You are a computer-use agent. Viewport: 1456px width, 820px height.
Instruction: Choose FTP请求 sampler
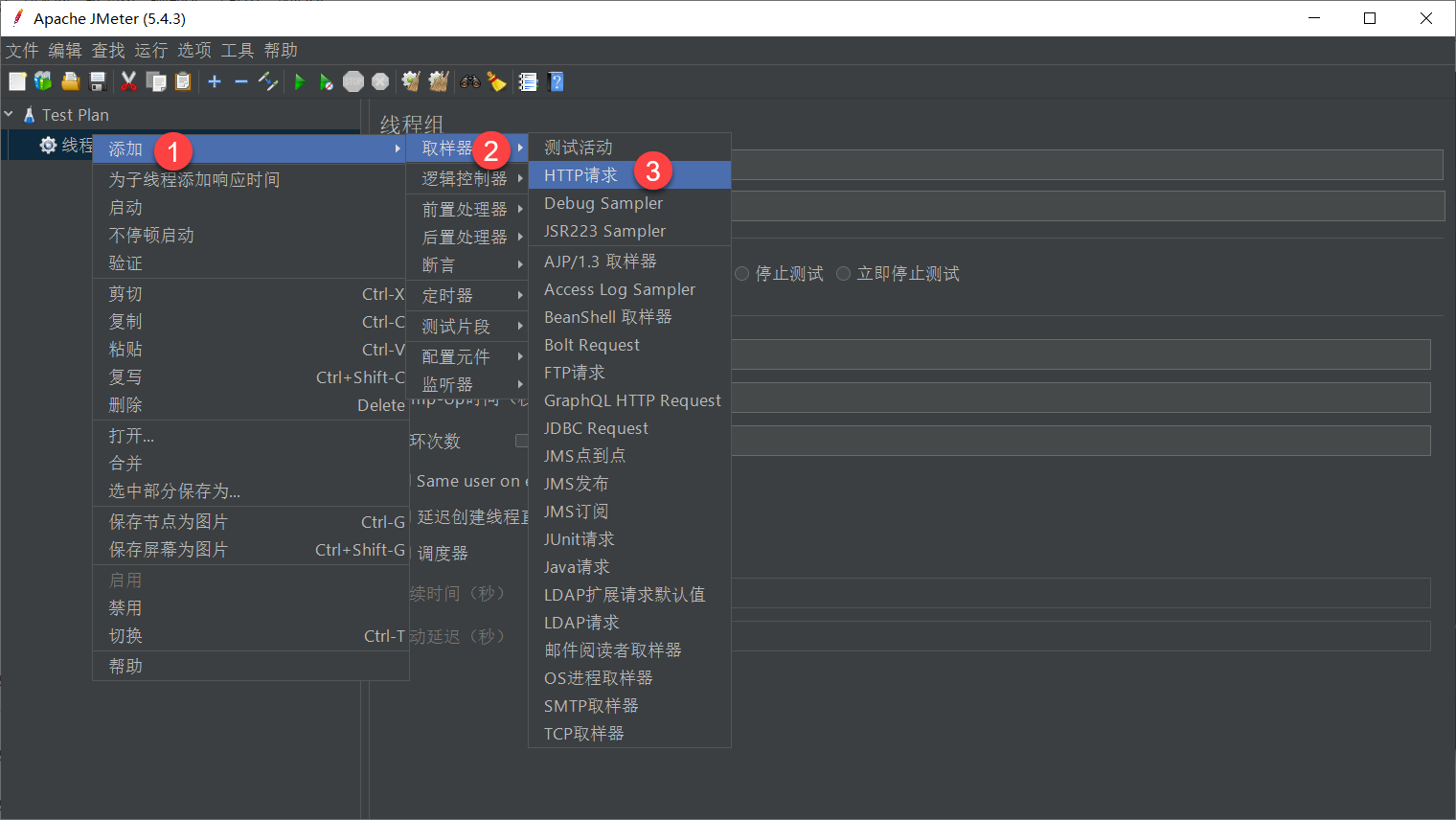click(x=629, y=373)
